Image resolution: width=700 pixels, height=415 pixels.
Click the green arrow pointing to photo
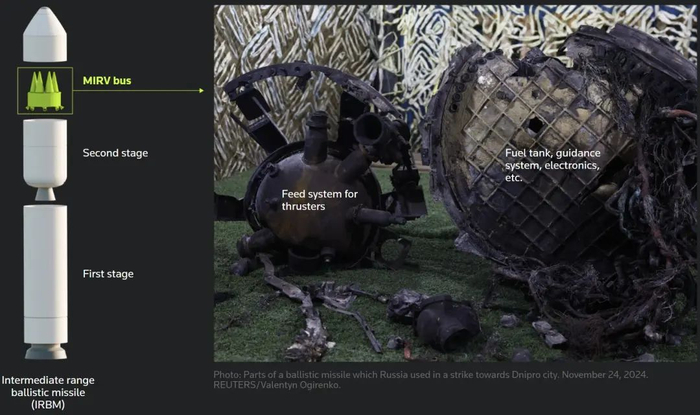[x=138, y=91]
